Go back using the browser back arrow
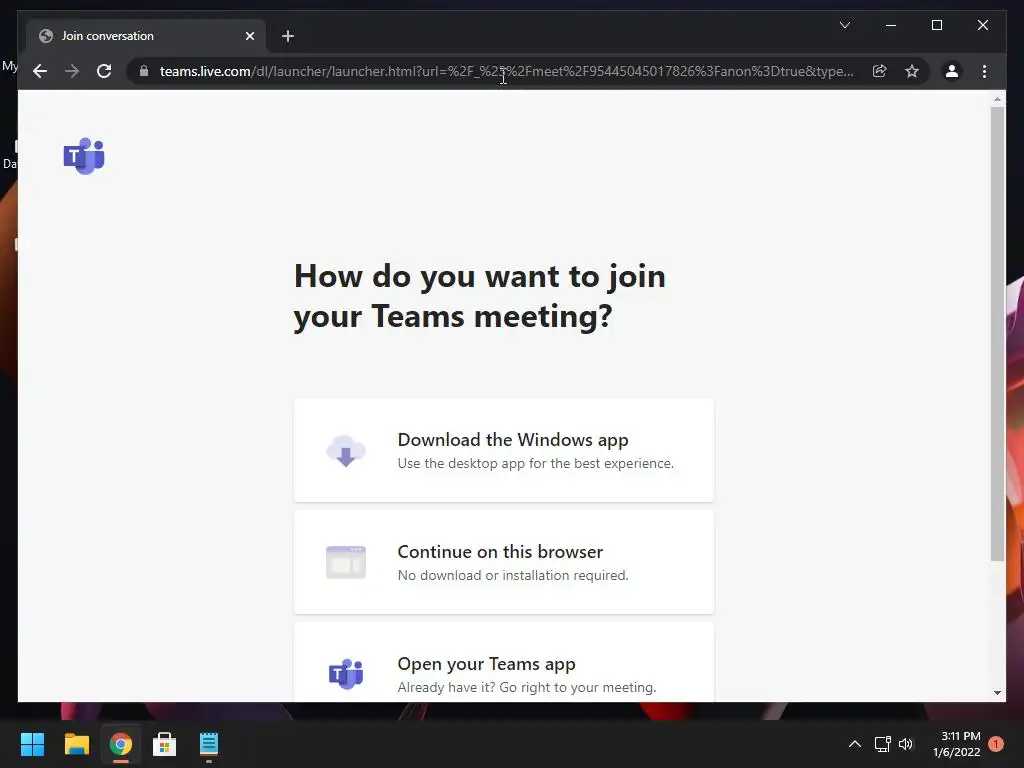The image size is (1024, 768). (x=40, y=71)
